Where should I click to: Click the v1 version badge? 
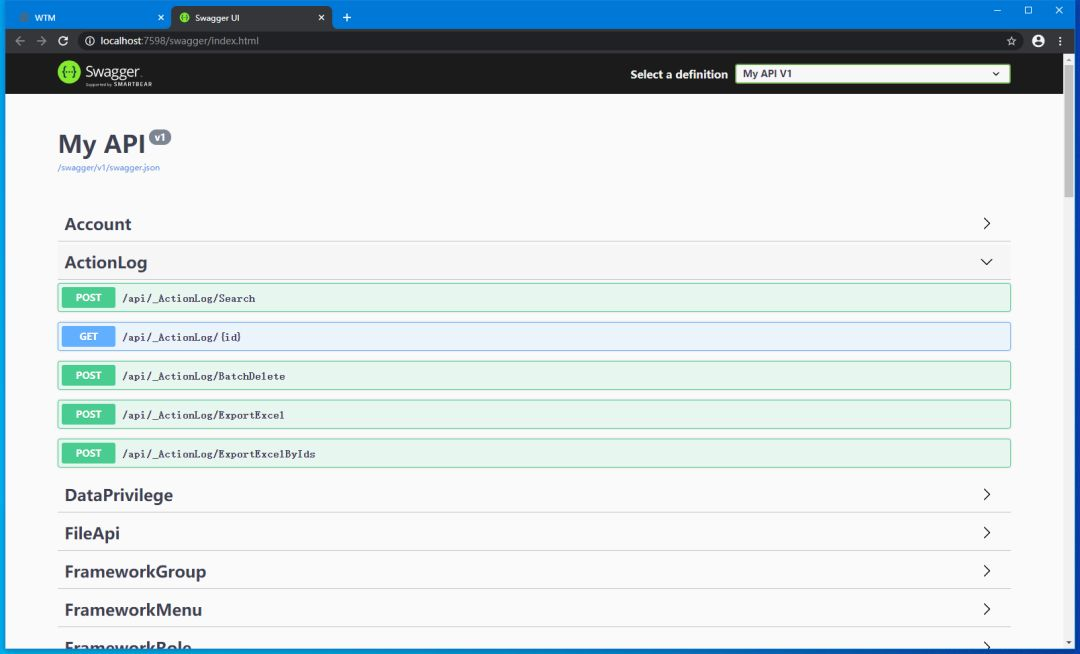click(160, 137)
